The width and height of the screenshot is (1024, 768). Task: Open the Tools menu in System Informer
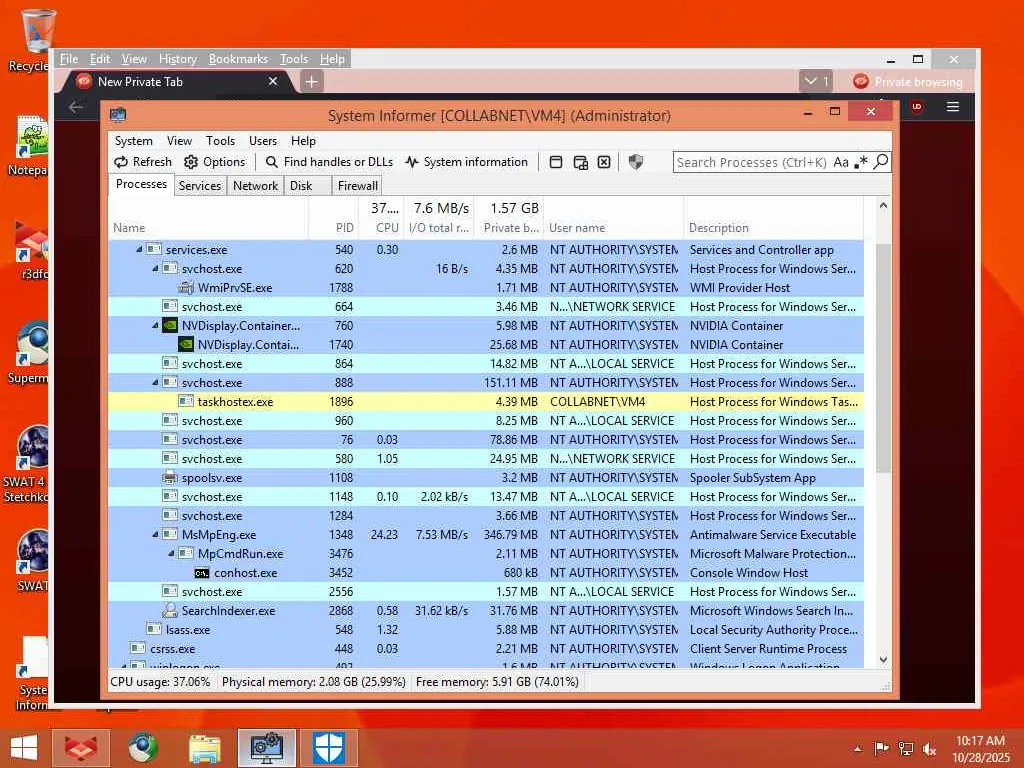coord(220,140)
